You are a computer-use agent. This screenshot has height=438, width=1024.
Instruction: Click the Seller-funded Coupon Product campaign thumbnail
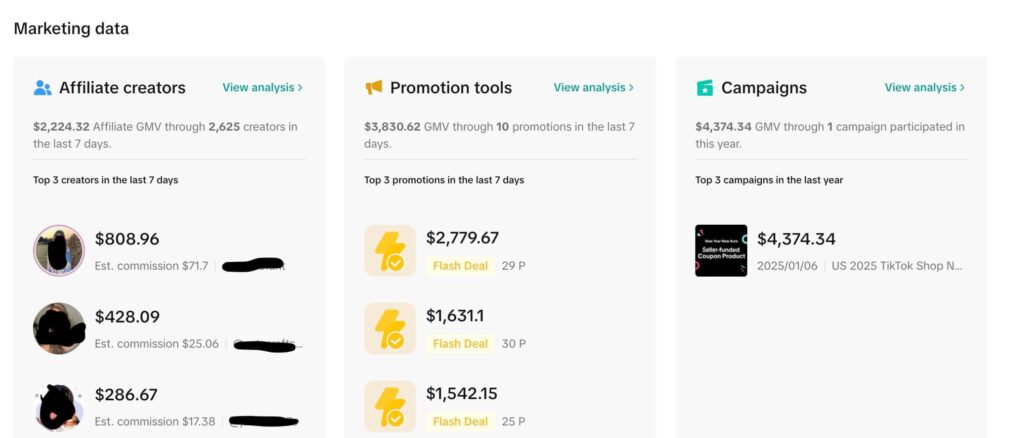(x=721, y=251)
